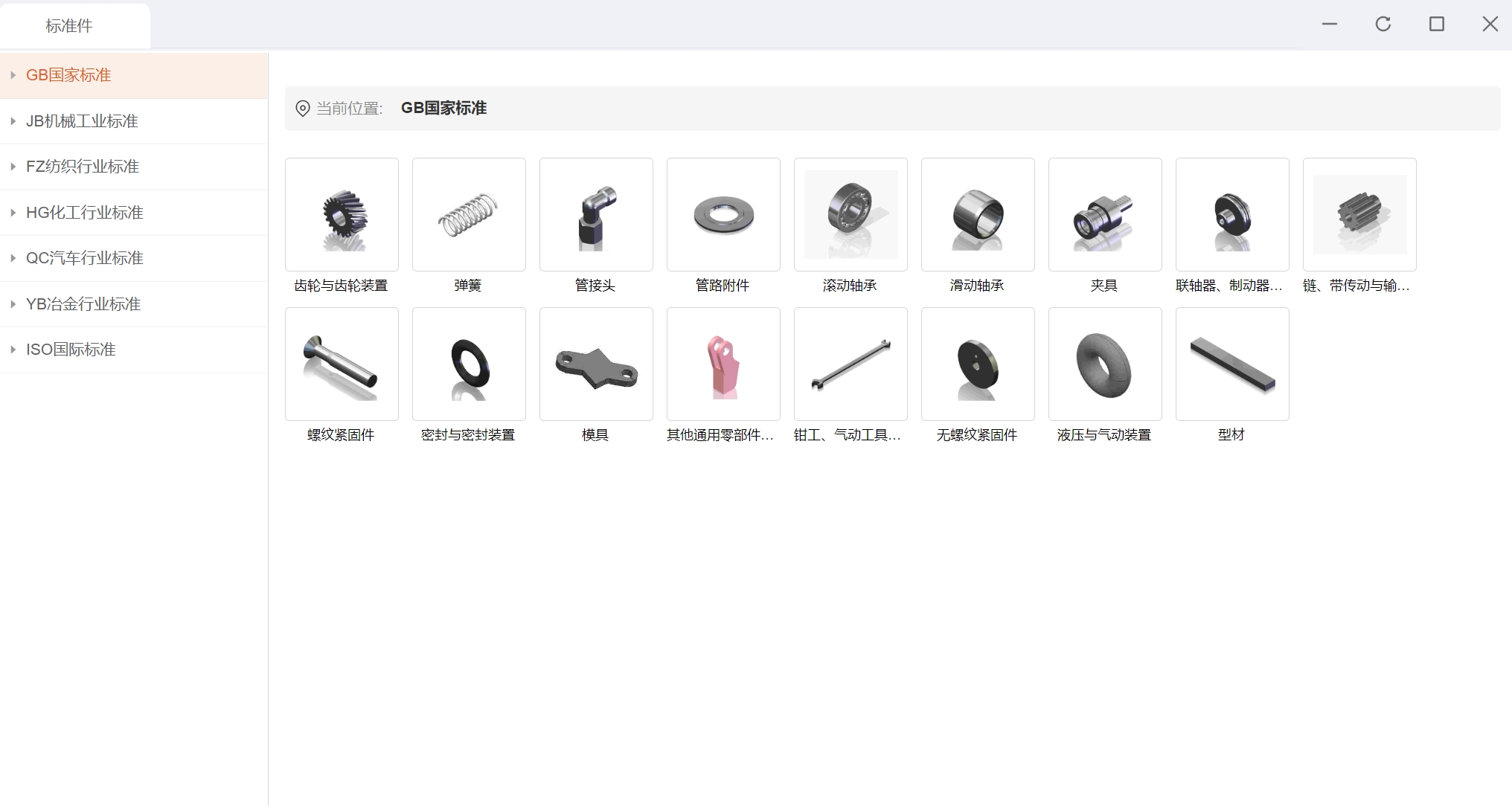Click the 无螺纹紧固件 label text
1512x810 pixels.
click(x=977, y=435)
